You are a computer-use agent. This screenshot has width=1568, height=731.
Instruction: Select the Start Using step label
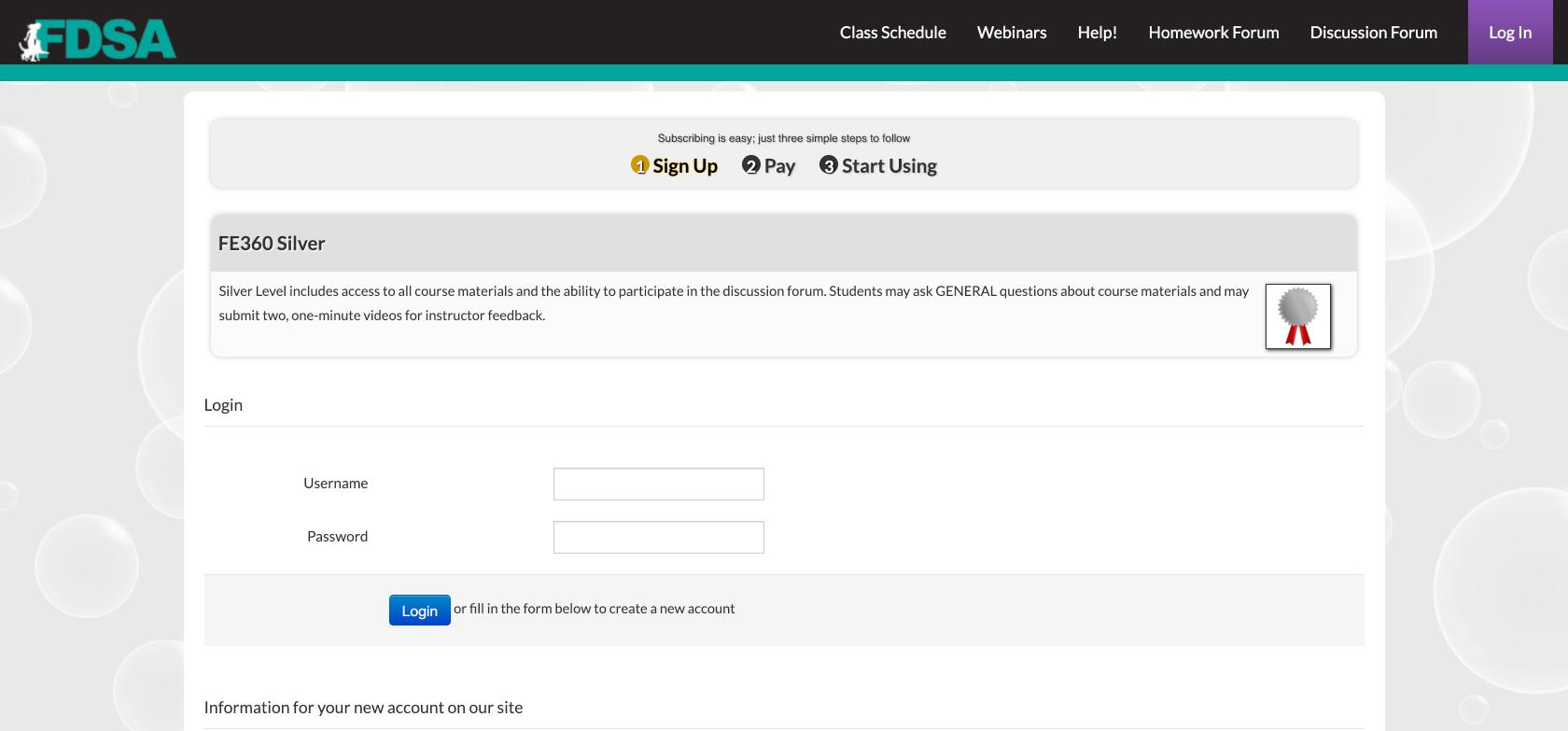pyautogui.click(x=889, y=166)
